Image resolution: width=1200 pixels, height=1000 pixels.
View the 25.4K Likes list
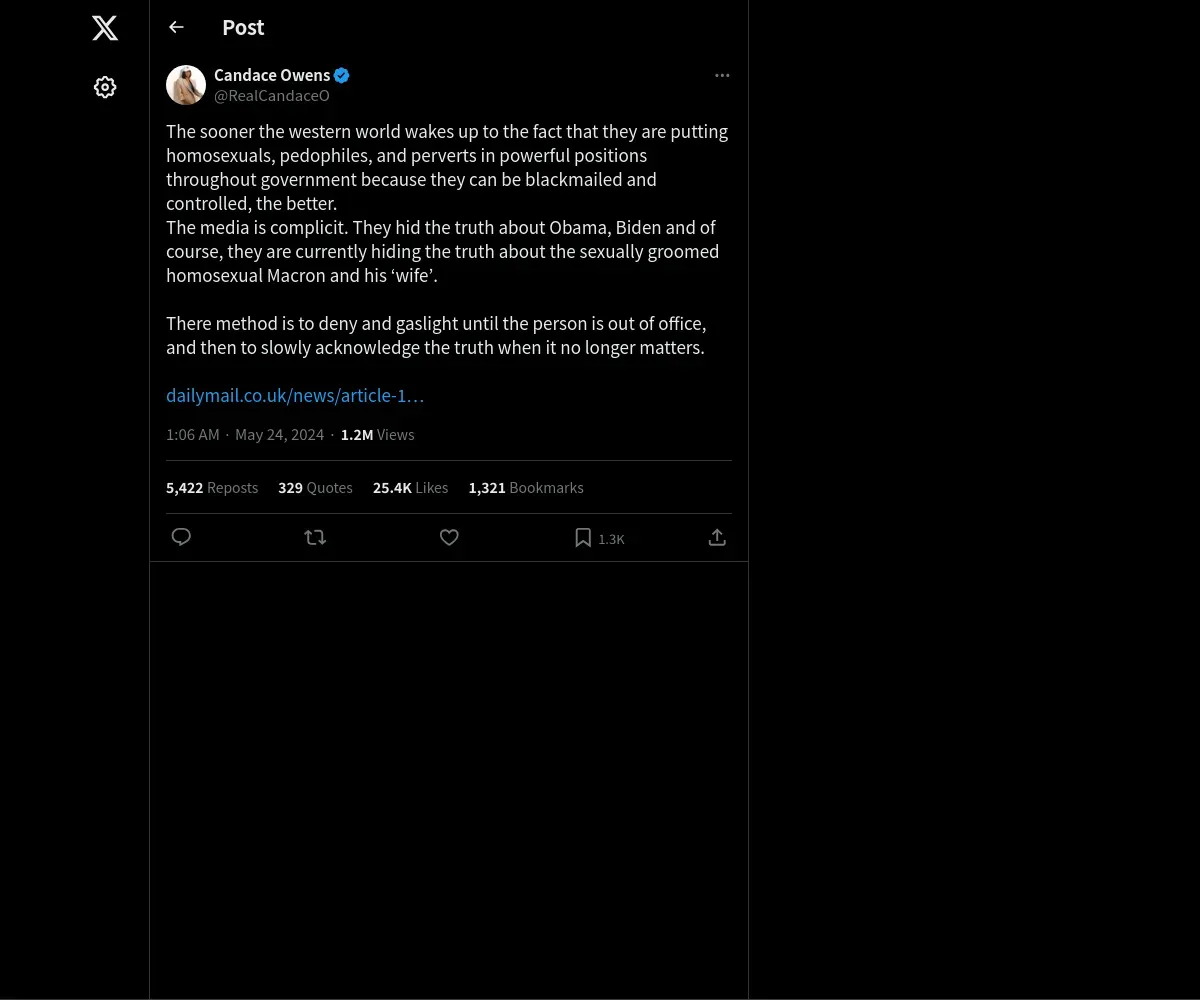tap(410, 488)
